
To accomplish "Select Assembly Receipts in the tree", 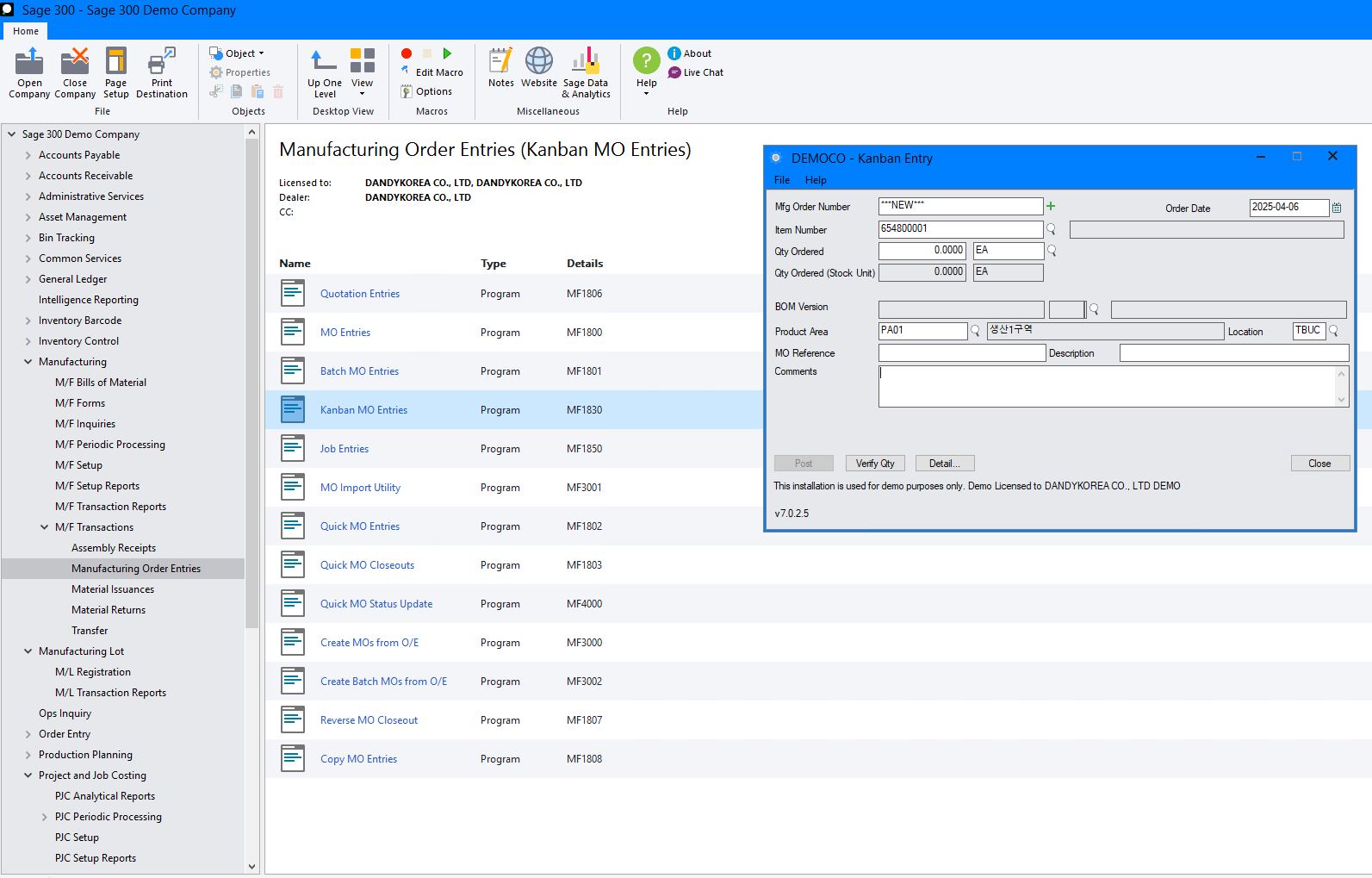I will pyautogui.click(x=114, y=548).
